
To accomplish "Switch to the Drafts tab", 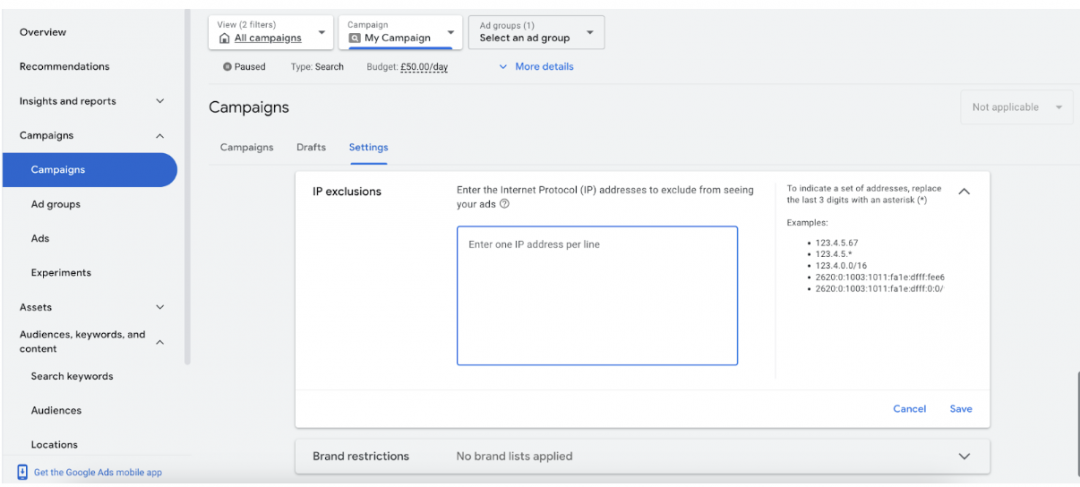I will pyautogui.click(x=311, y=147).
